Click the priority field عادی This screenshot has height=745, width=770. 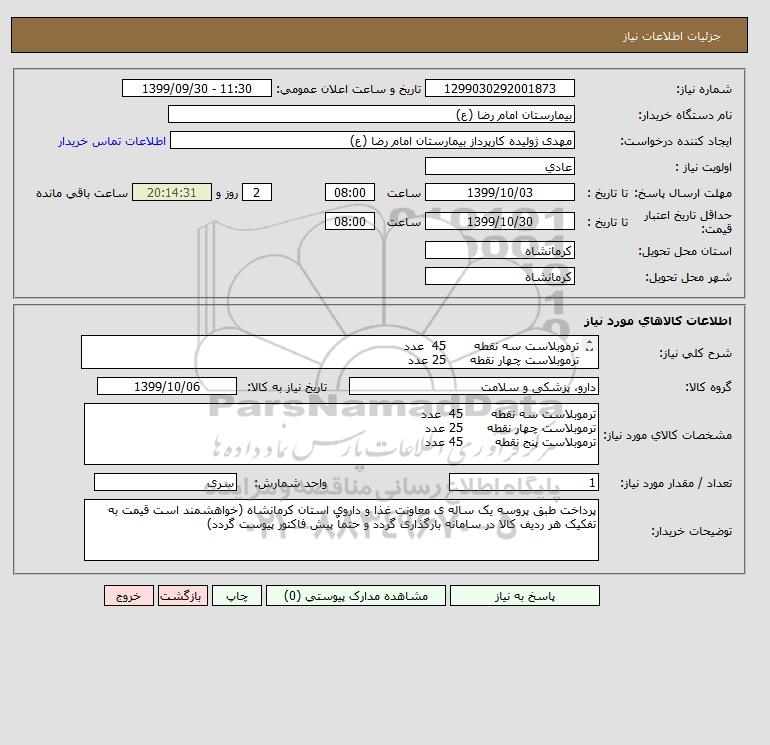[499, 166]
